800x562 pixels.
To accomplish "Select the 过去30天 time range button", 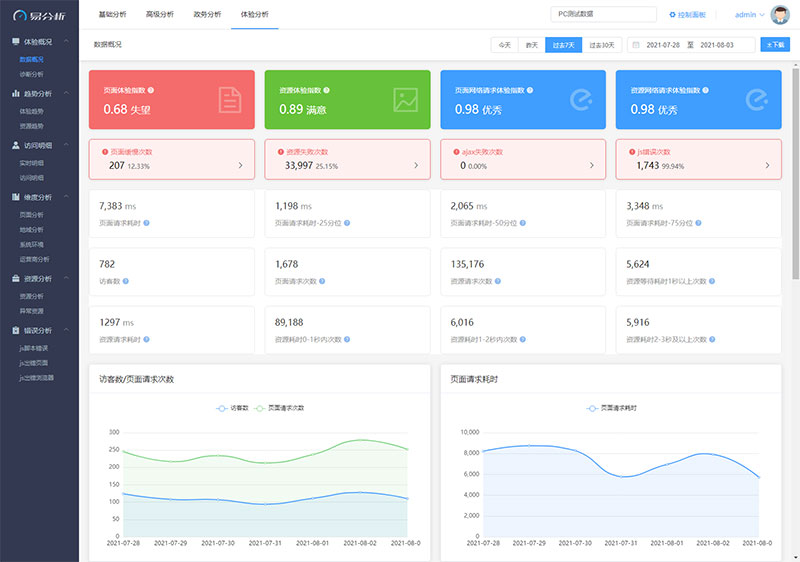I will (x=603, y=45).
